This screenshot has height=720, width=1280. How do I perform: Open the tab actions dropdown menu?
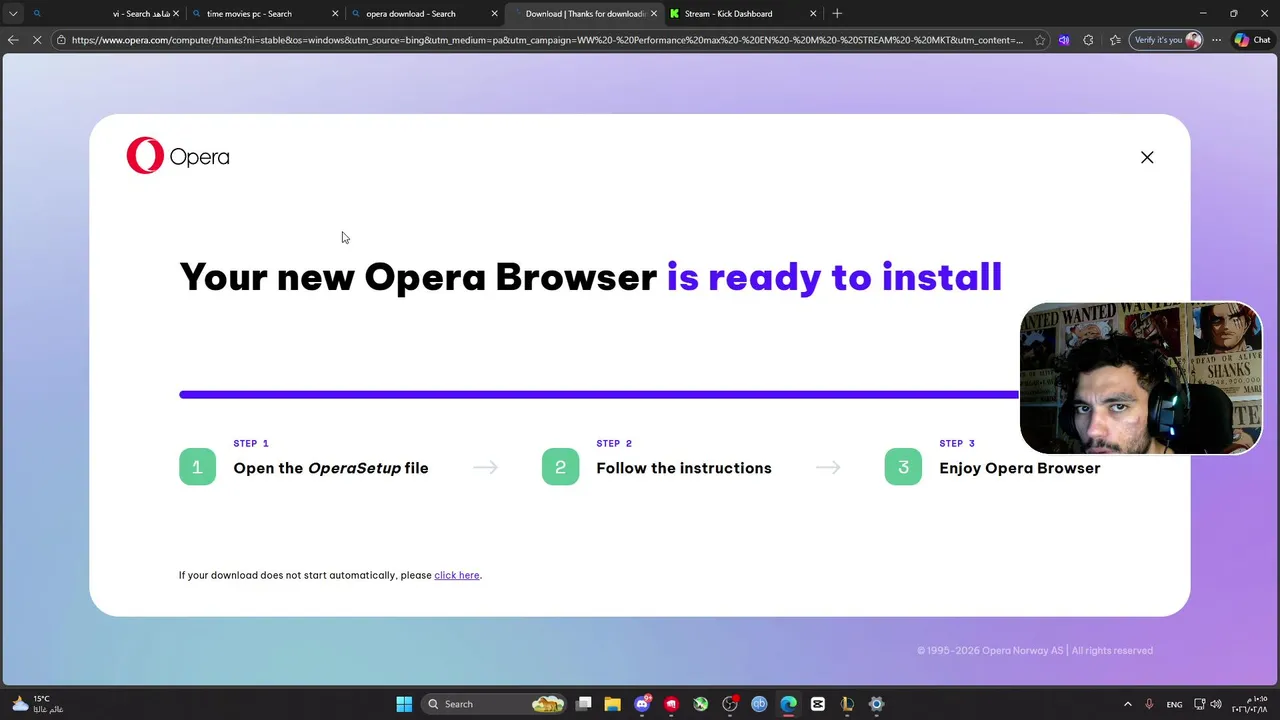[x=13, y=14]
